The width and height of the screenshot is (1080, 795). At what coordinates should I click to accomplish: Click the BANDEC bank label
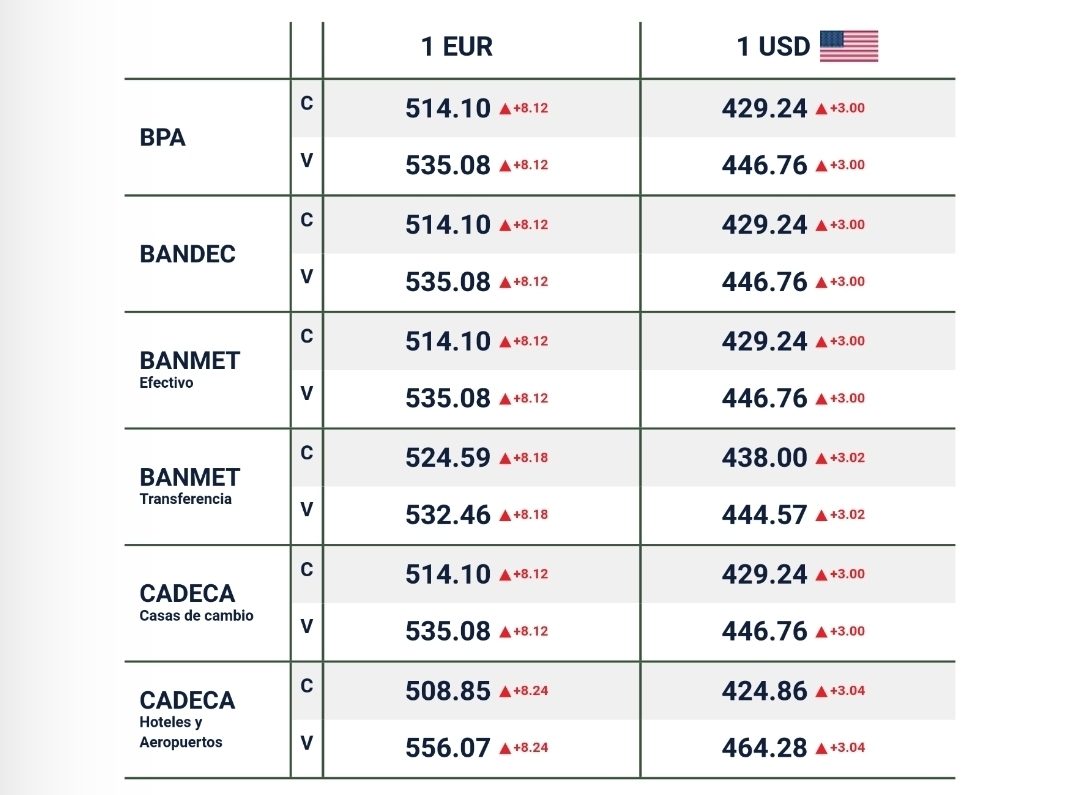tap(188, 254)
